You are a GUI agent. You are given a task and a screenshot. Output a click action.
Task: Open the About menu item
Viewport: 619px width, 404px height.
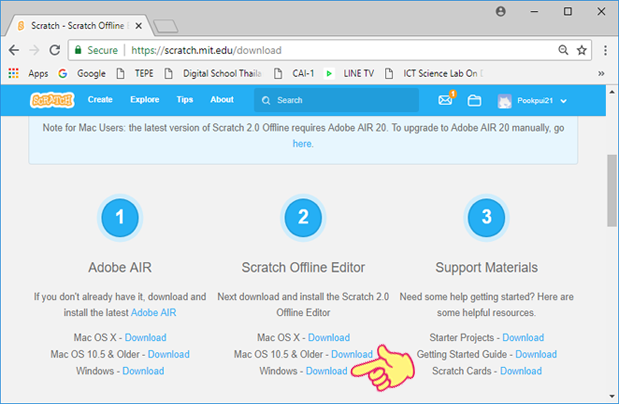(x=222, y=100)
